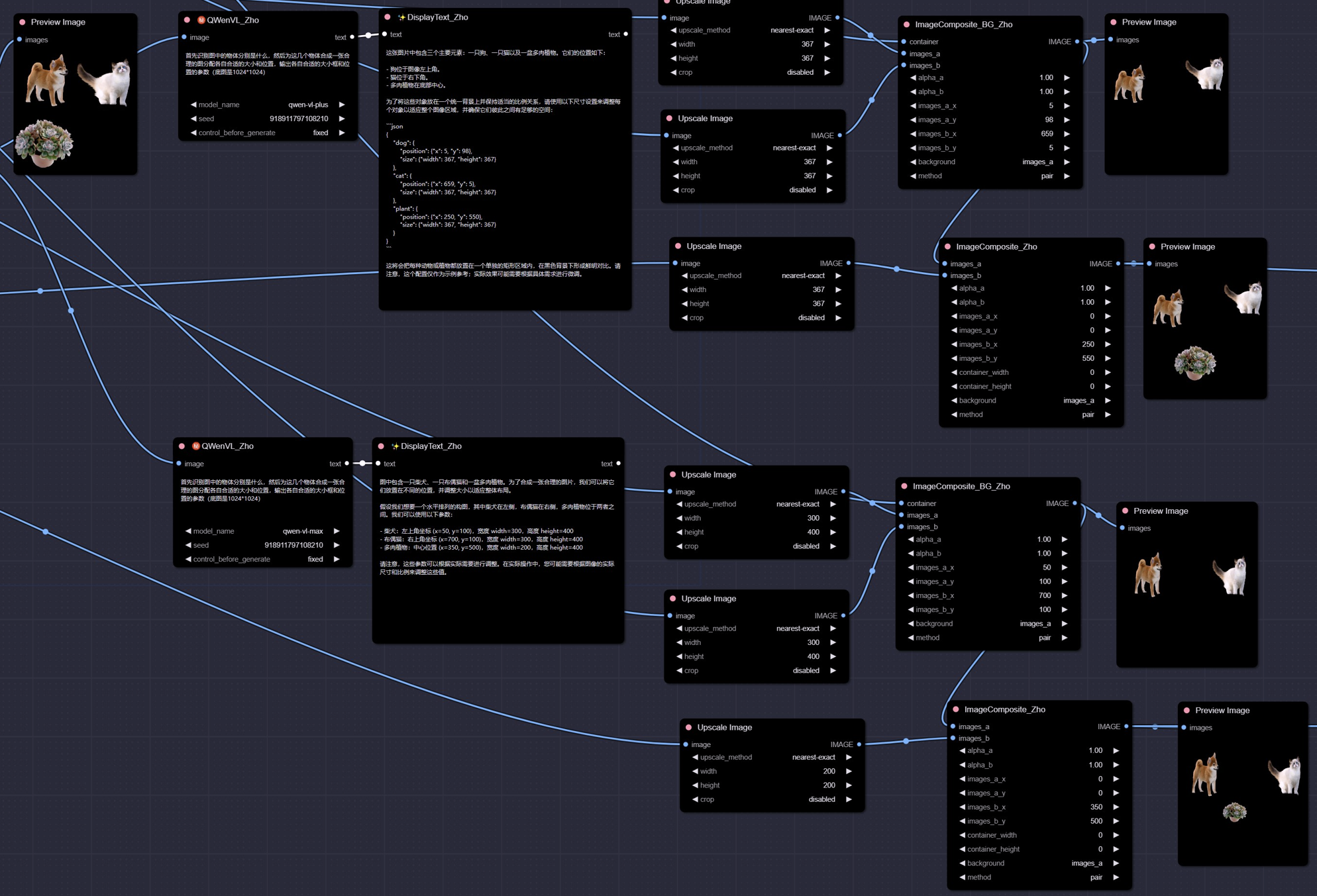Image resolution: width=1317 pixels, height=896 pixels.
Task: Click right arrow beside images_b_x value 350
Action: point(1116,807)
